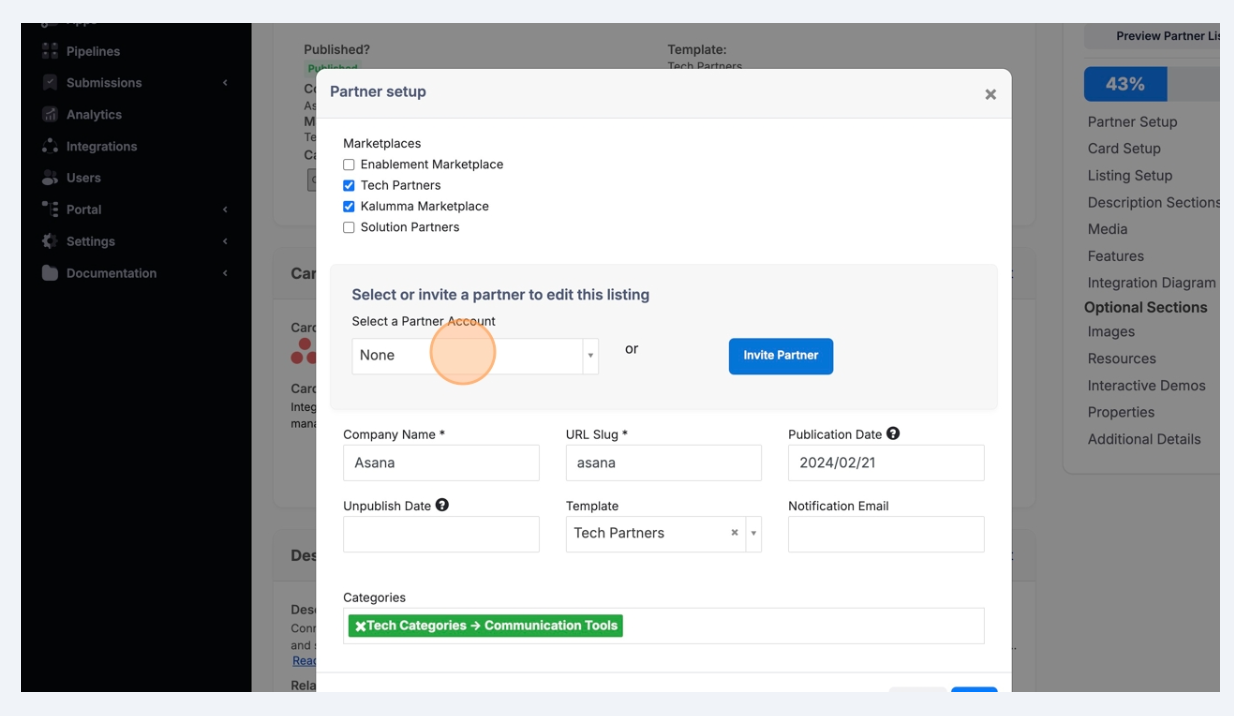Select the Portal sidebar icon
1234x716 pixels.
(50, 210)
